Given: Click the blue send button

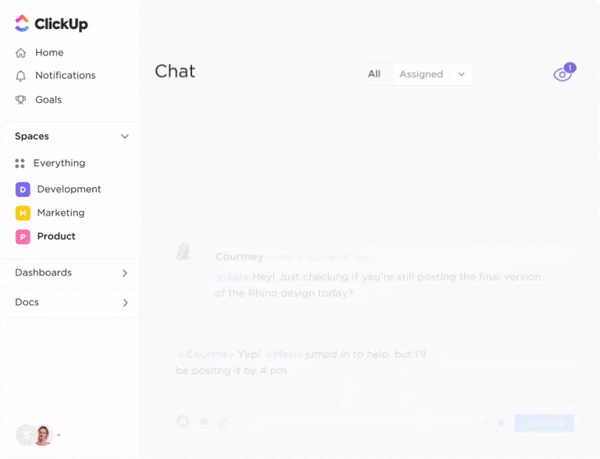Looking at the screenshot, I should tap(544, 423).
